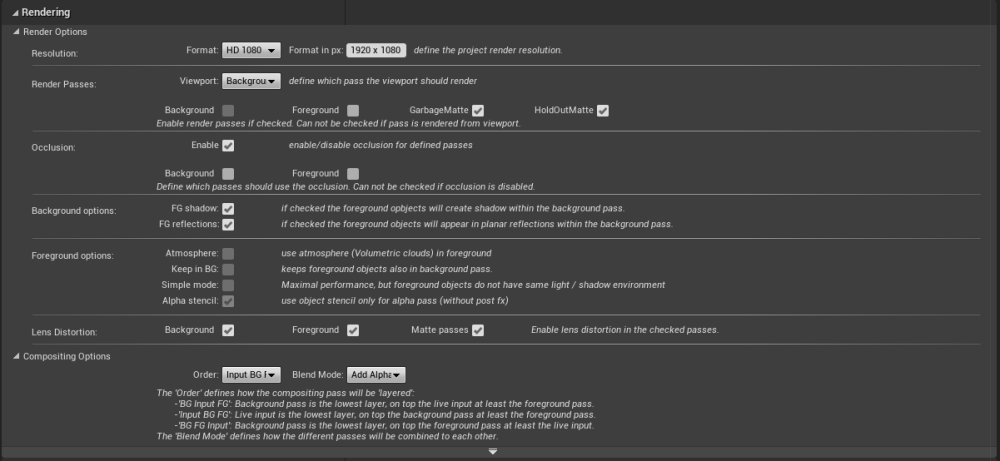Collapse the Compositing Options group

16,356
